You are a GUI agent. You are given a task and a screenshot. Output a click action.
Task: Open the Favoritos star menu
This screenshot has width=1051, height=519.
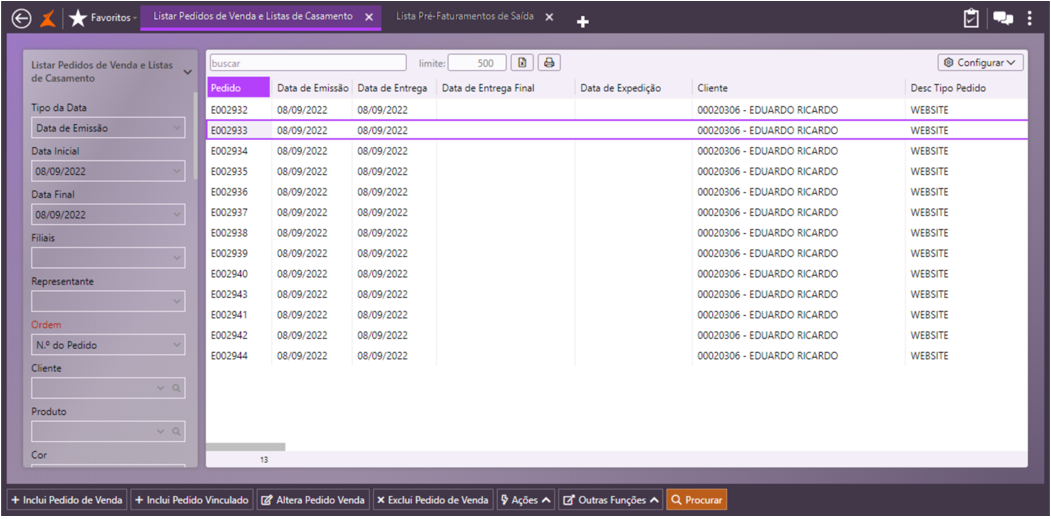(x=102, y=19)
